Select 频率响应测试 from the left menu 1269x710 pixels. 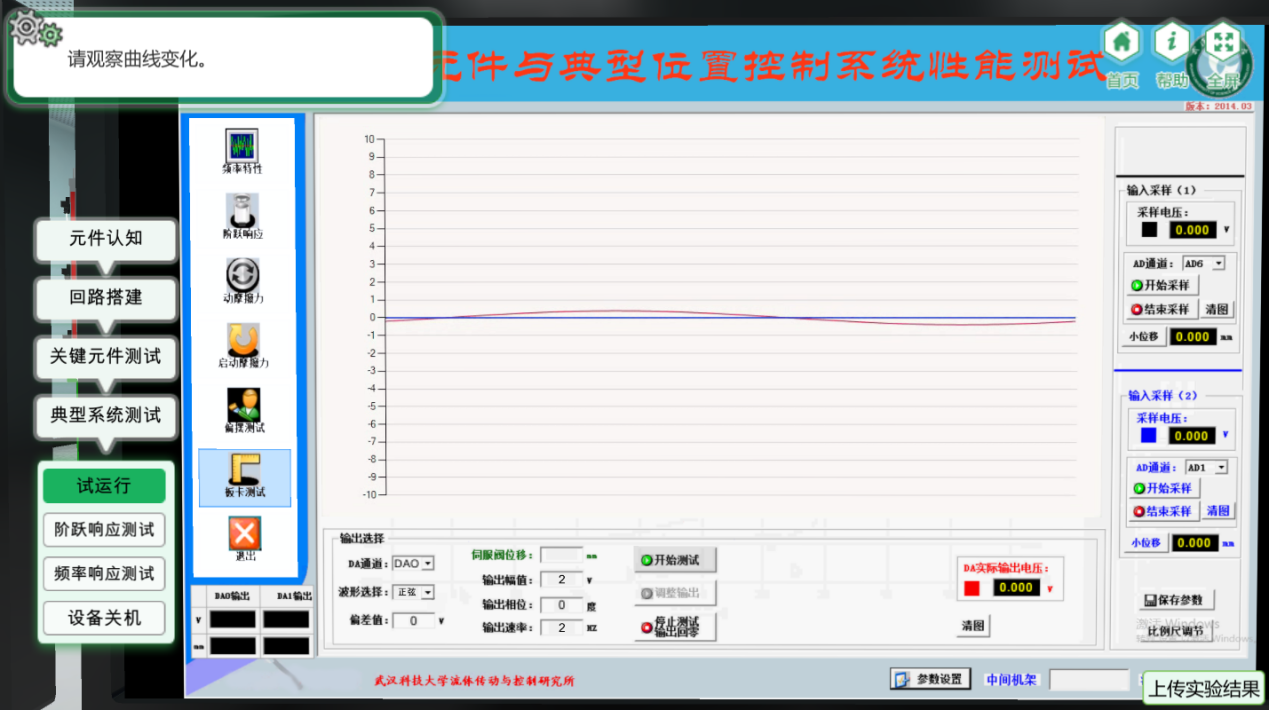point(104,574)
